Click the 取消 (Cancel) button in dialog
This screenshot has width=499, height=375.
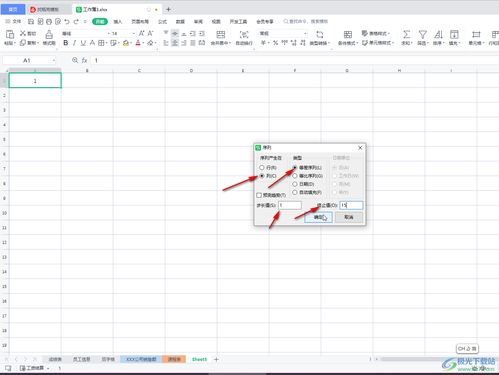click(349, 217)
